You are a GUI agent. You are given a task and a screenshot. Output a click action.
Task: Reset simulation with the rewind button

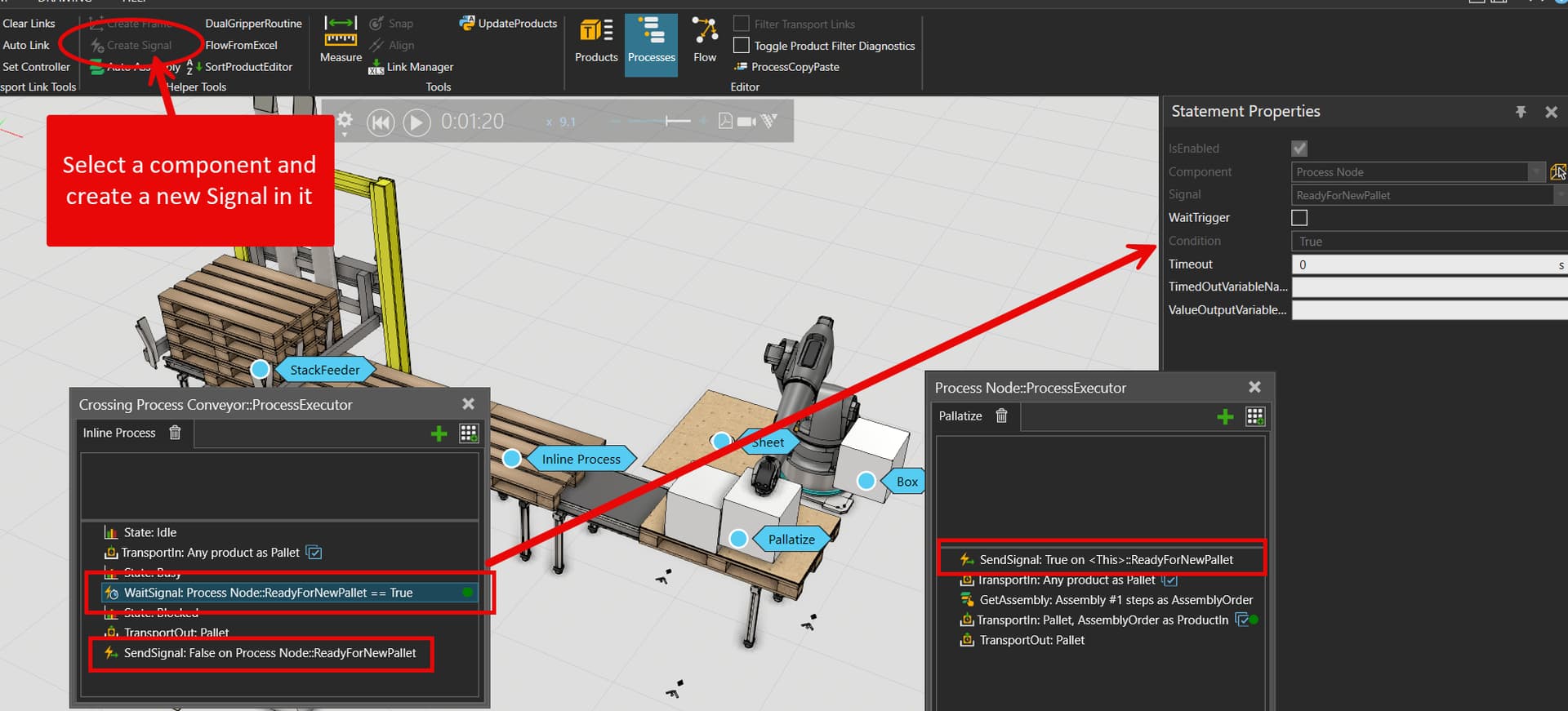click(381, 122)
